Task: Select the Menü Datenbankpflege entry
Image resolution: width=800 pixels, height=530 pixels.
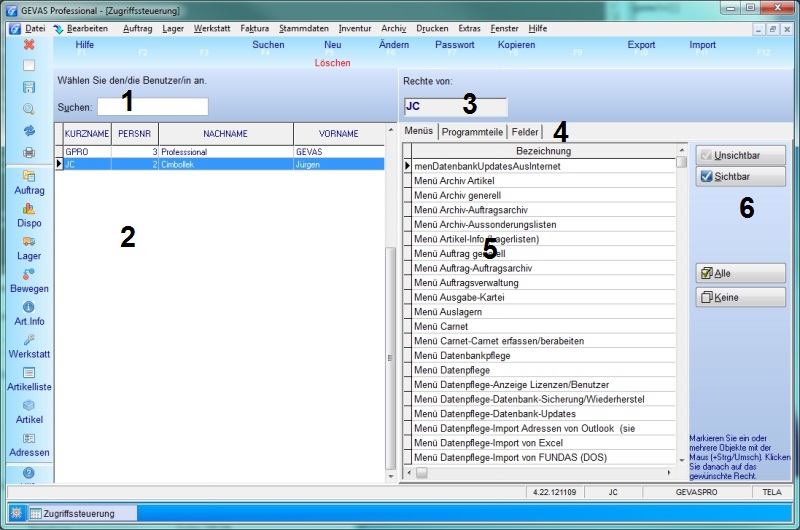Action: click(543, 356)
